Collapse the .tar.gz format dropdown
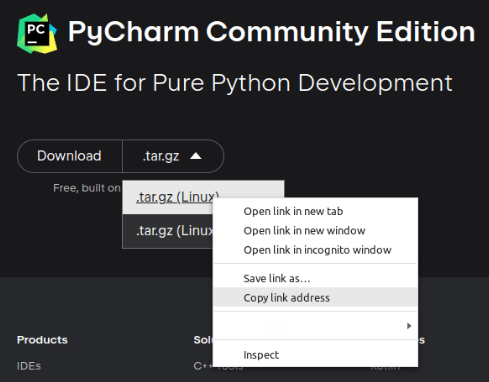 click(173, 156)
